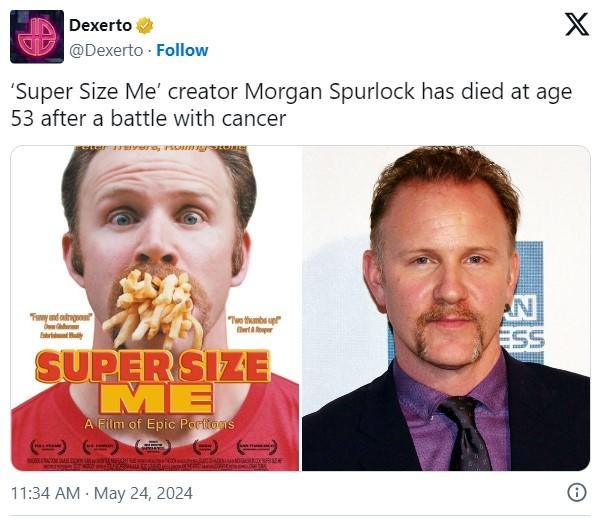
Task: Click the tweet text about Morgan Spurlock
Action: click(x=291, y=105)
